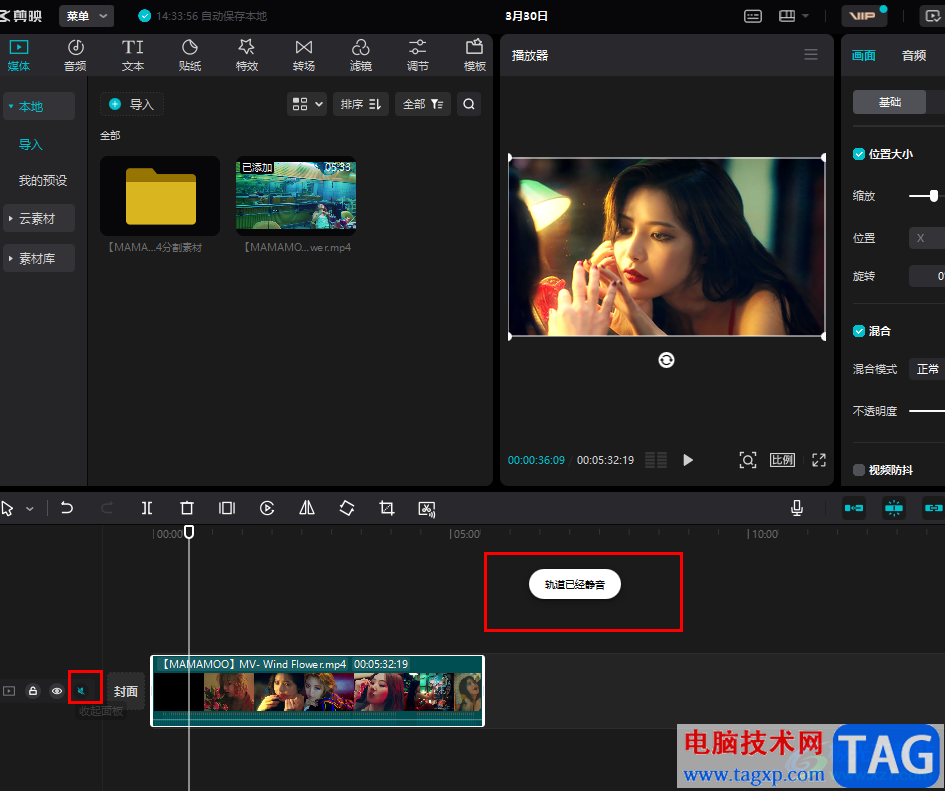Split the clip at the playhead
Viewport: 945px width, 791px height.
point(146,508)
